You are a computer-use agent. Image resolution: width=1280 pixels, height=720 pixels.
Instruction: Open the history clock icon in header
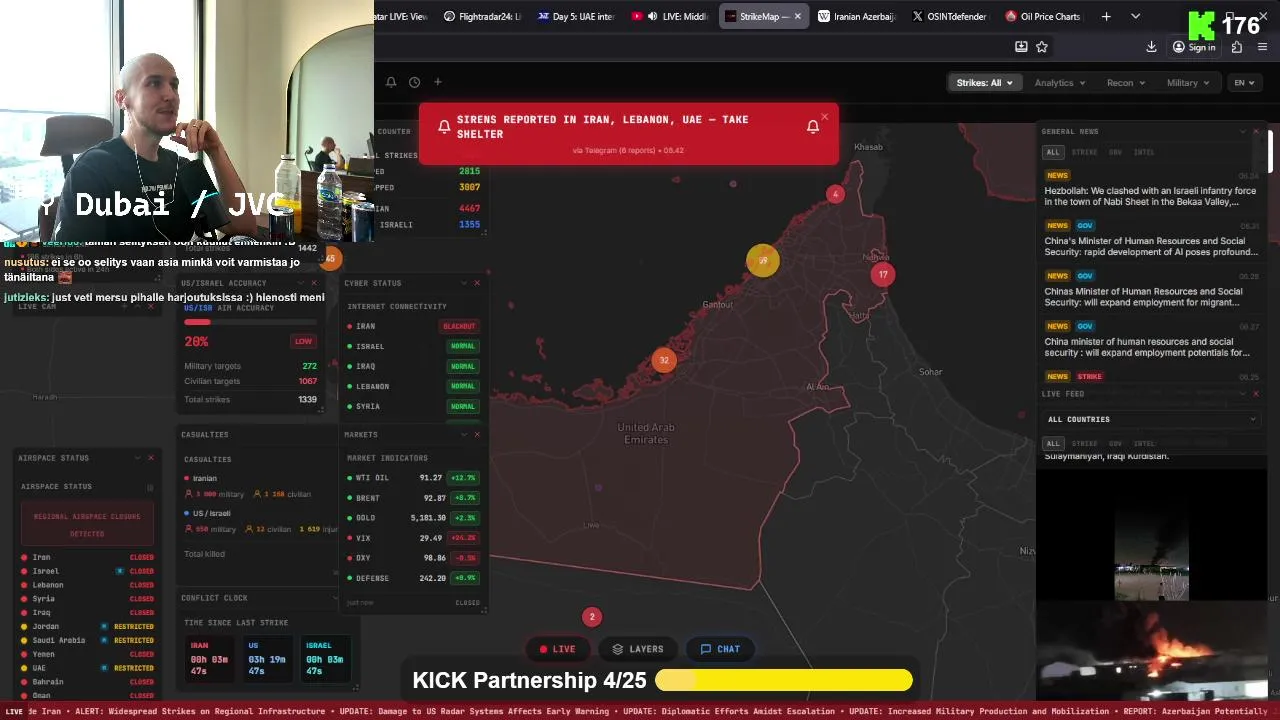414,82
